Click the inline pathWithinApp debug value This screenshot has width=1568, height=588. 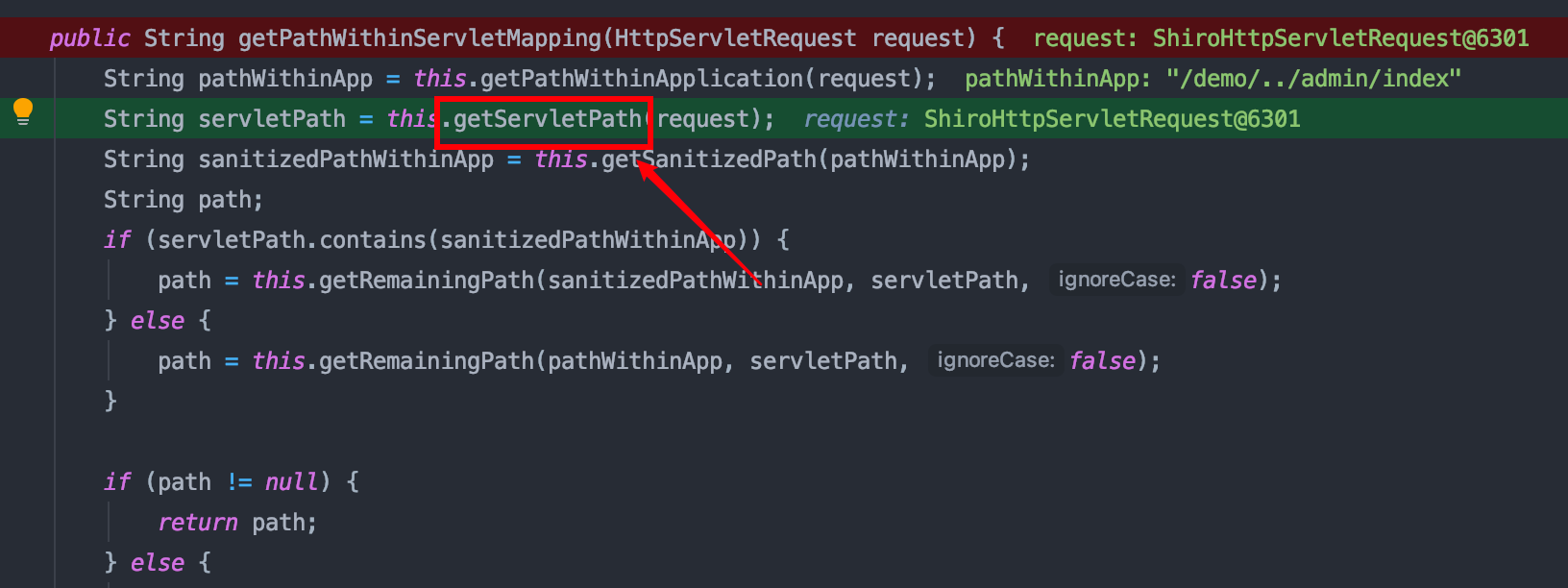[x=1213, y=79]
